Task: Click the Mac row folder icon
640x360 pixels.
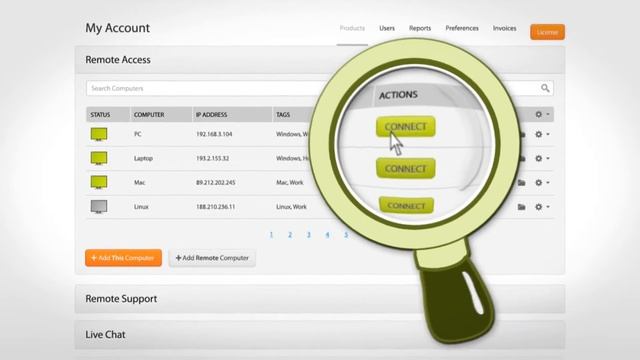Action: pos(521,182)
